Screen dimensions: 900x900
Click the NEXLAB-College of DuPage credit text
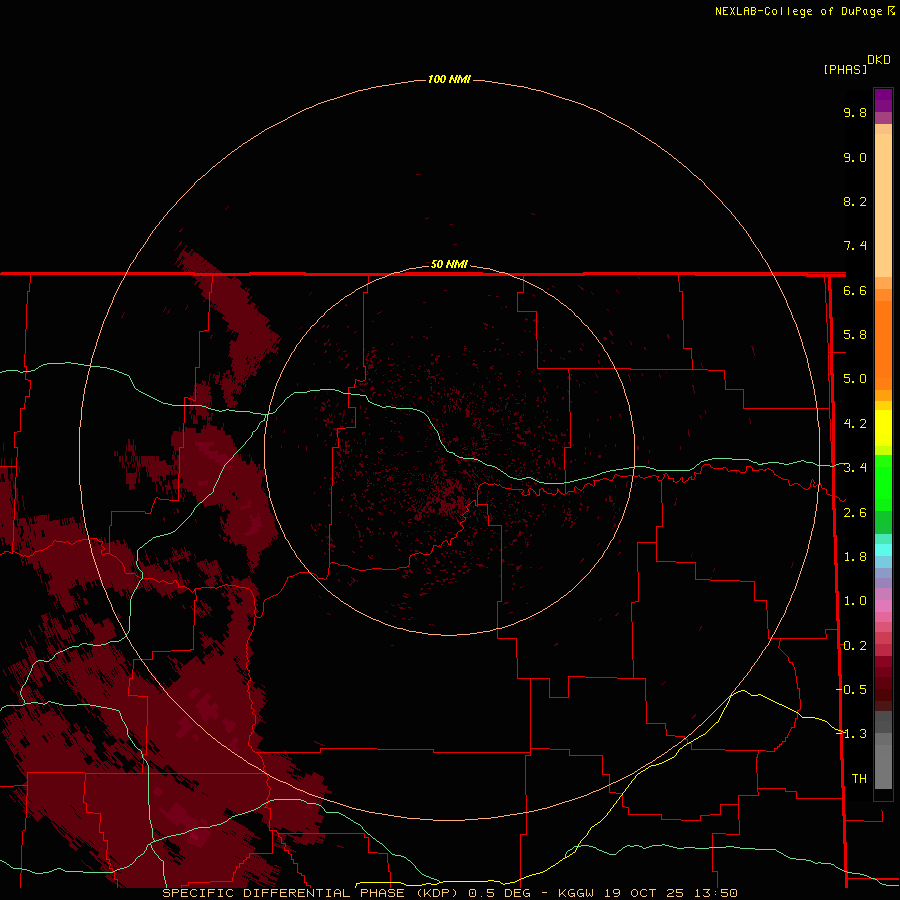(x=798, y=11)
